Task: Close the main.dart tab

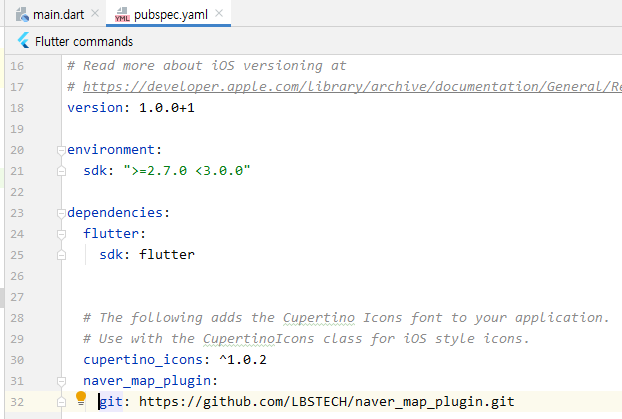Action: pyautogui.click(x=95, y=13)
